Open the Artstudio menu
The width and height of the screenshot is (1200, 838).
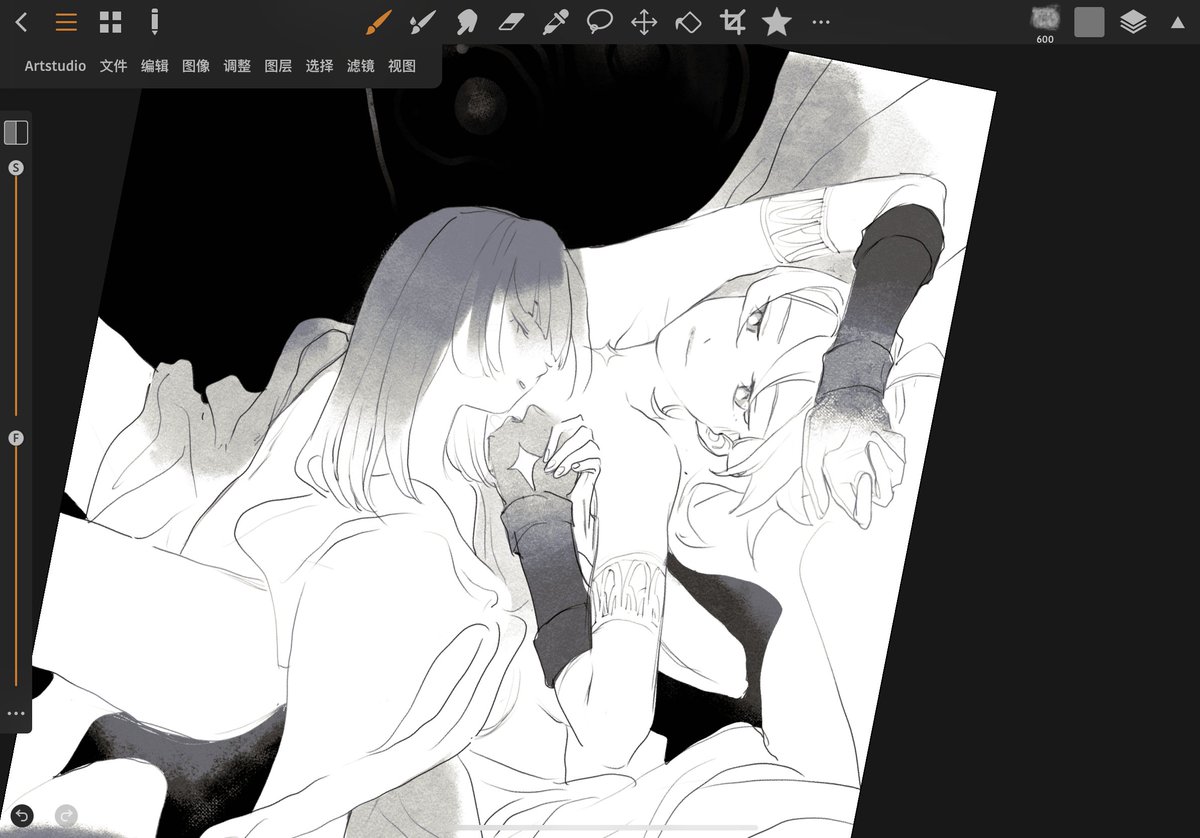click(x=55, y=66)
